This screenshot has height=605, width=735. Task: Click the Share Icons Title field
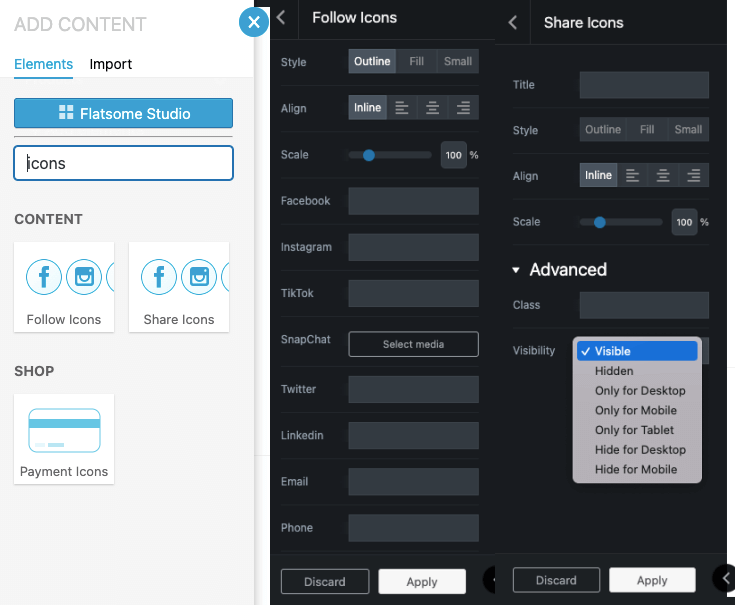coord(644,85)
